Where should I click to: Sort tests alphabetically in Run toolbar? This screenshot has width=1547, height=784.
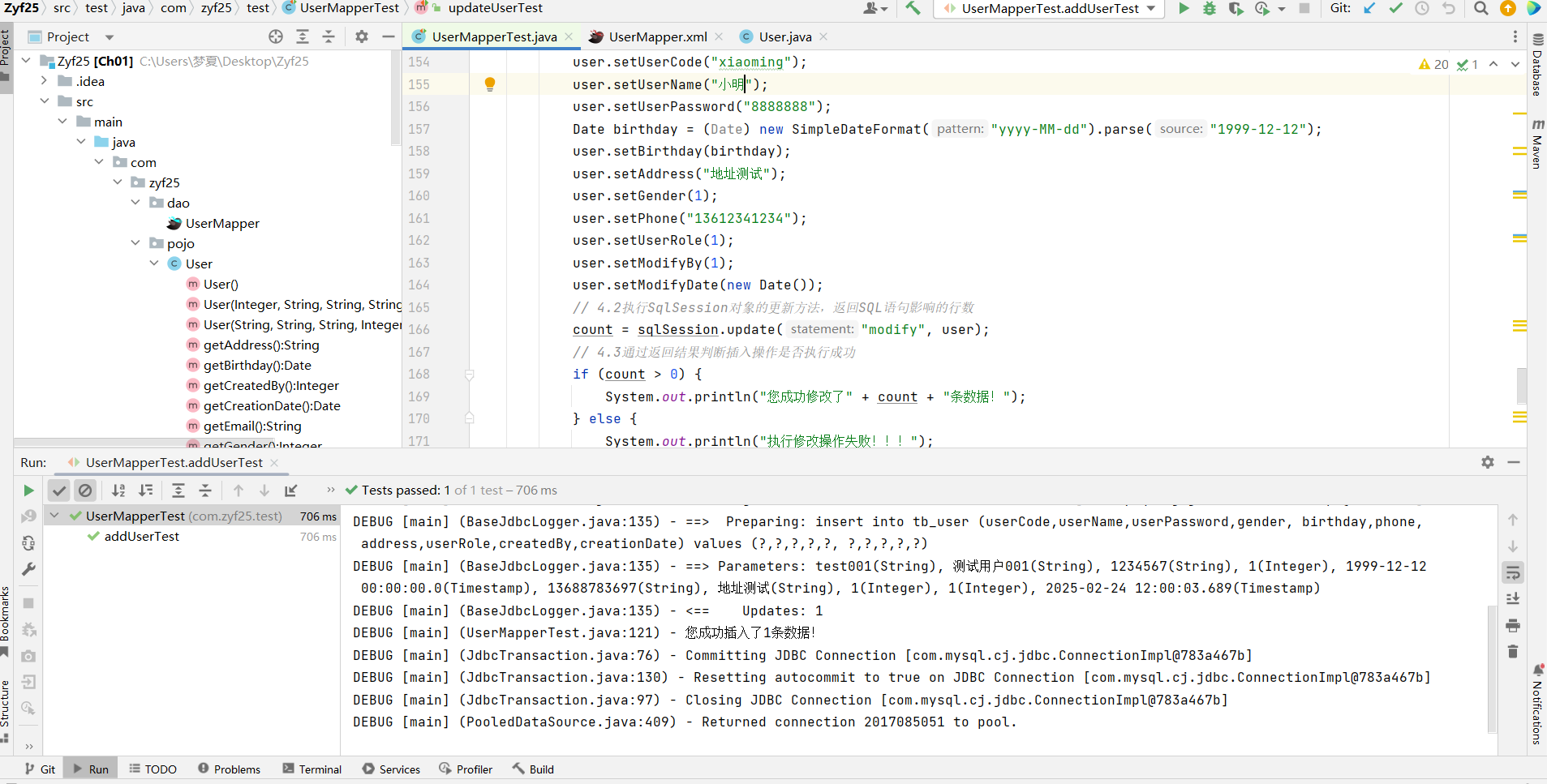tap(118, 490)
